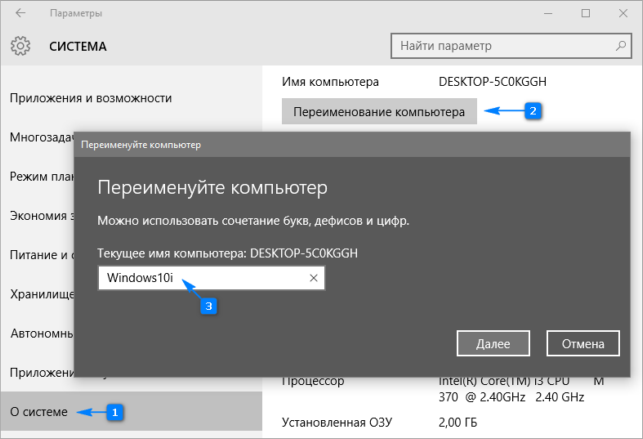Image resolution: width=643 pixels, height=439 pixels.
Task: Click 'Переименование компьютера' button
Action: pos(379,111)
